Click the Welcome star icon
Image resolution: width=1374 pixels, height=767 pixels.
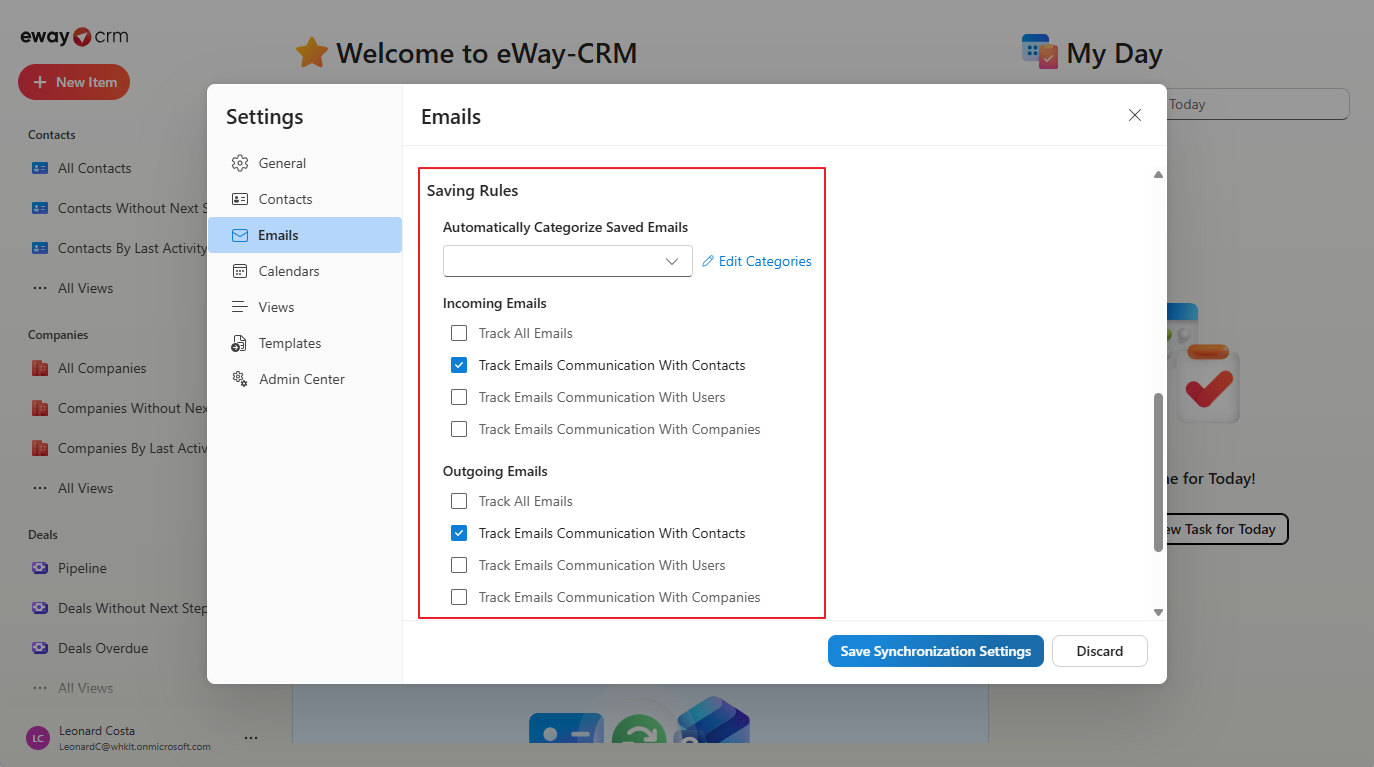pyautogui.click(x=312, y=52)
